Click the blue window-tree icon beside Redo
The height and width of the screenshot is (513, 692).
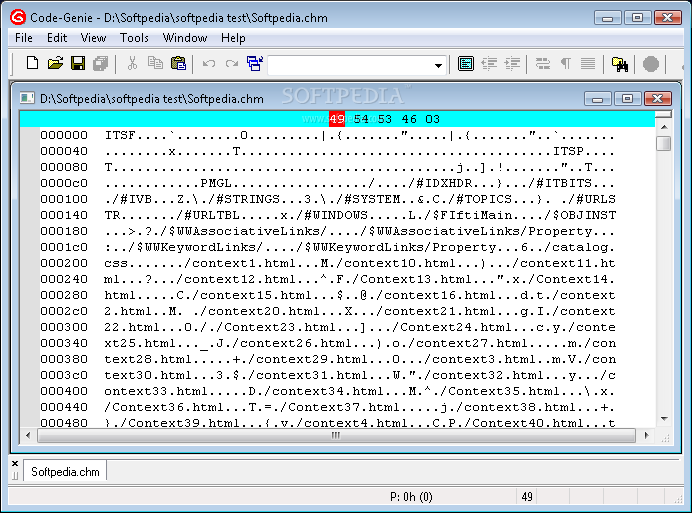point(255,64)
